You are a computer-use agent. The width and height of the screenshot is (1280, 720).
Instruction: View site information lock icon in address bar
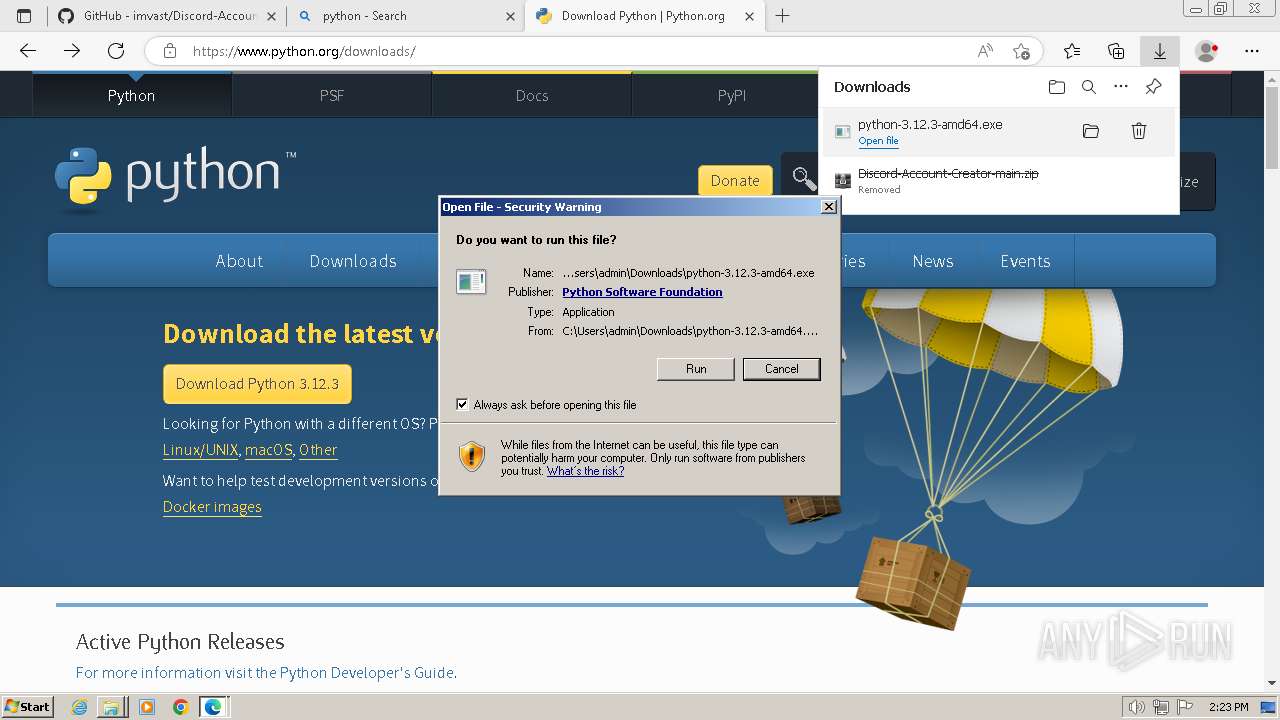click(x=170, y=51)
